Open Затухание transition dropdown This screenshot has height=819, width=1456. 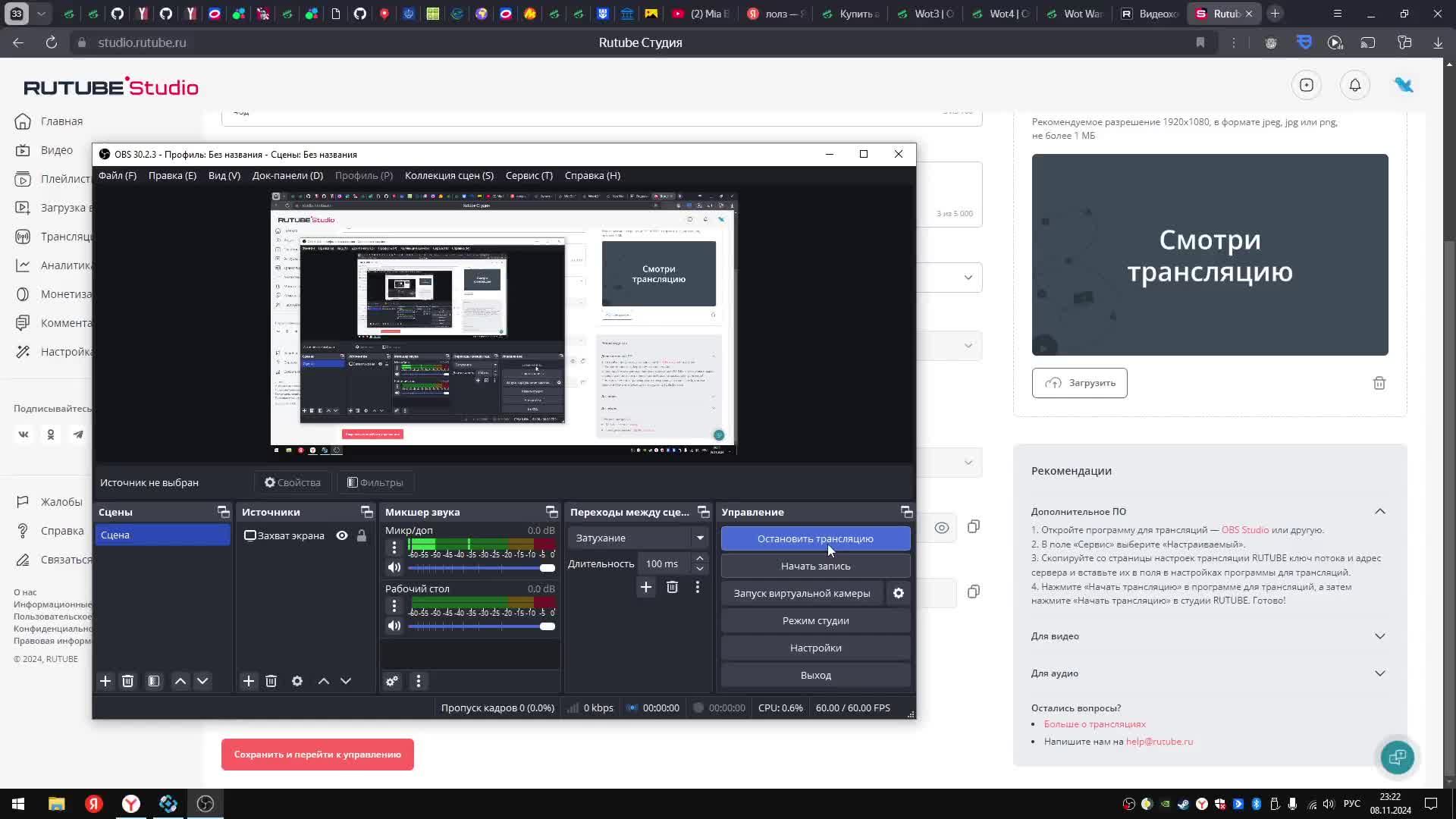click(638, 538)
